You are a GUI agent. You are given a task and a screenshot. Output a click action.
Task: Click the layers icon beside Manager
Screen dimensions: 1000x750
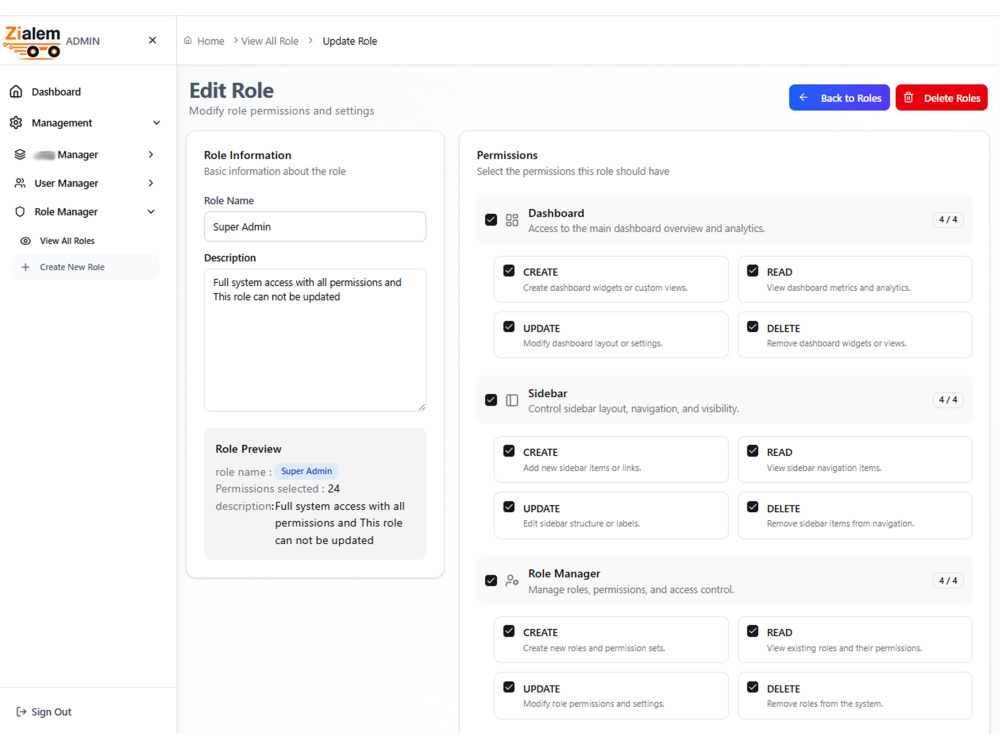coord(20,154)
